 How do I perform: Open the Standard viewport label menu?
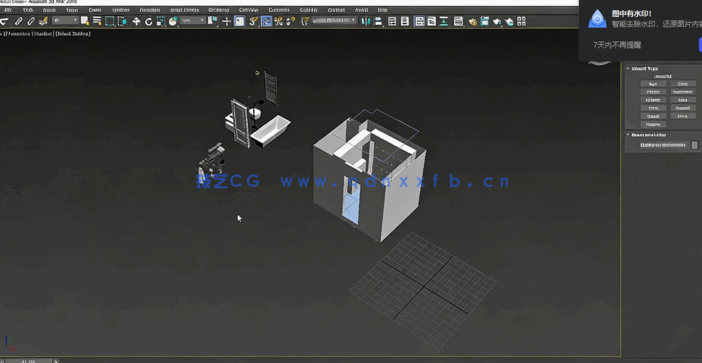[x=42, y=34]
